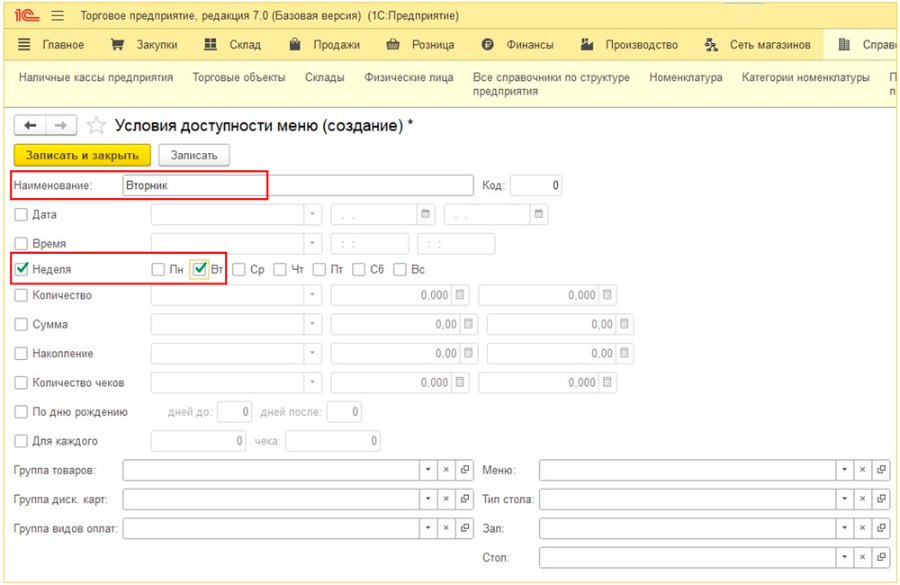Untick the Вт weekday checkbox

click(x=199, y=269)
